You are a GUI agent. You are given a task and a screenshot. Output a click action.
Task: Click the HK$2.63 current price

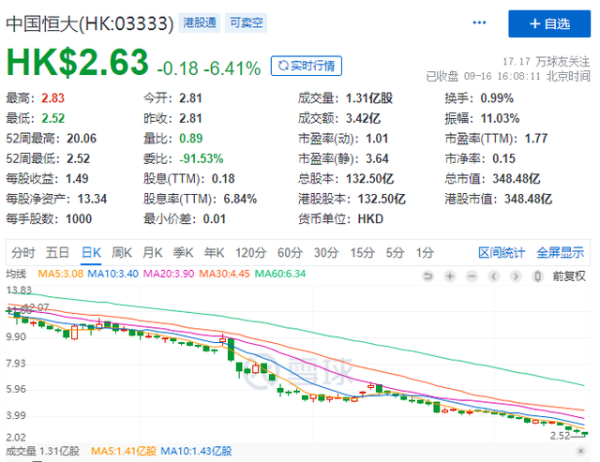[x=77, y=62]
